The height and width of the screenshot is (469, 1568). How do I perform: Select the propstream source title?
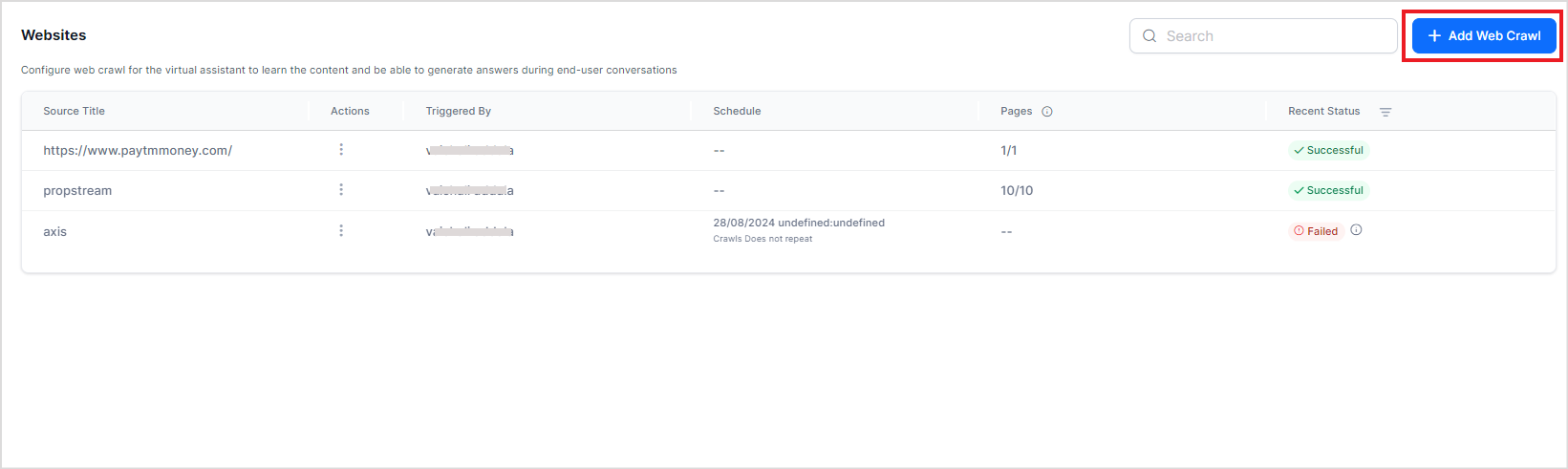click(x=77, y=191)
